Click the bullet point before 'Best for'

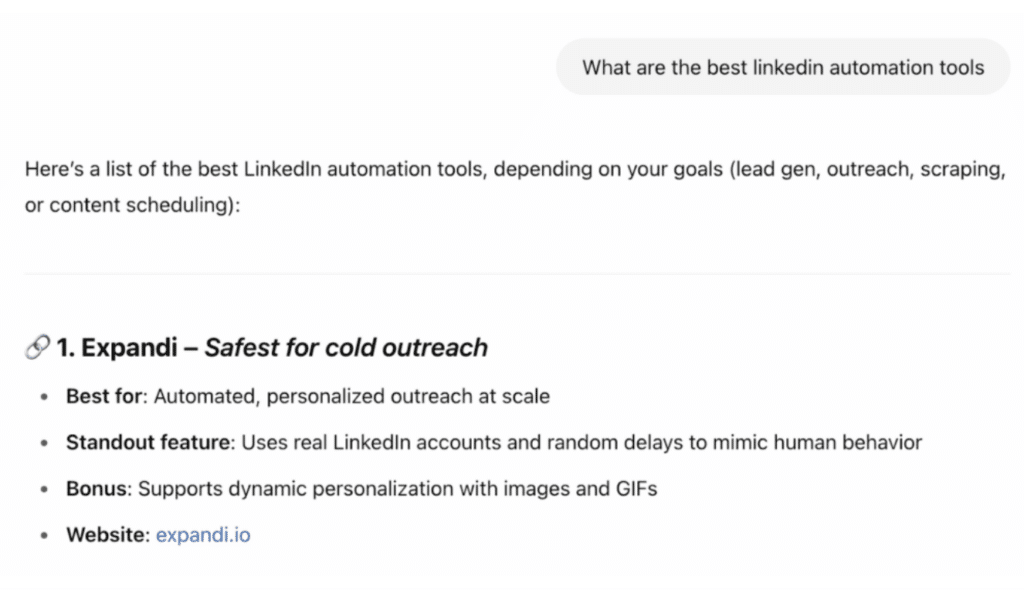tap(44, 397)
